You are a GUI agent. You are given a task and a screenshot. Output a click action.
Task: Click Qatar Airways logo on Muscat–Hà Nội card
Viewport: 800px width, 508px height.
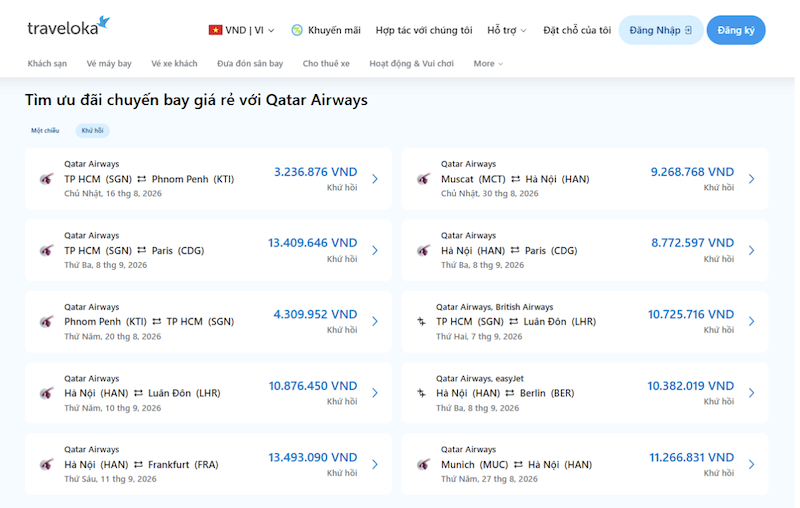(423, 179)
